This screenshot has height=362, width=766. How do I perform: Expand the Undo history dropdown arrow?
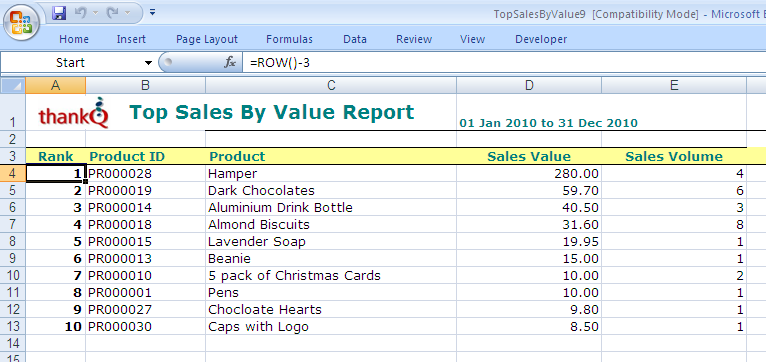(95, 12)
